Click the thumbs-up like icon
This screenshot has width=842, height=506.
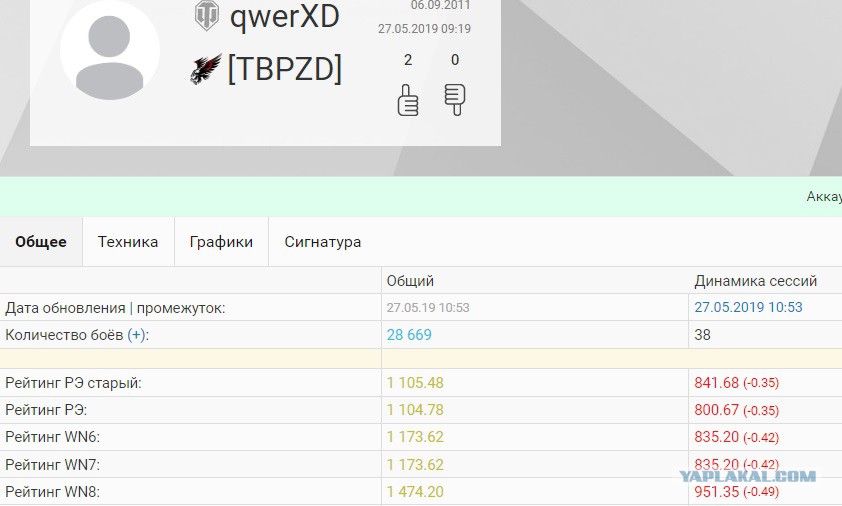[408, 100]
